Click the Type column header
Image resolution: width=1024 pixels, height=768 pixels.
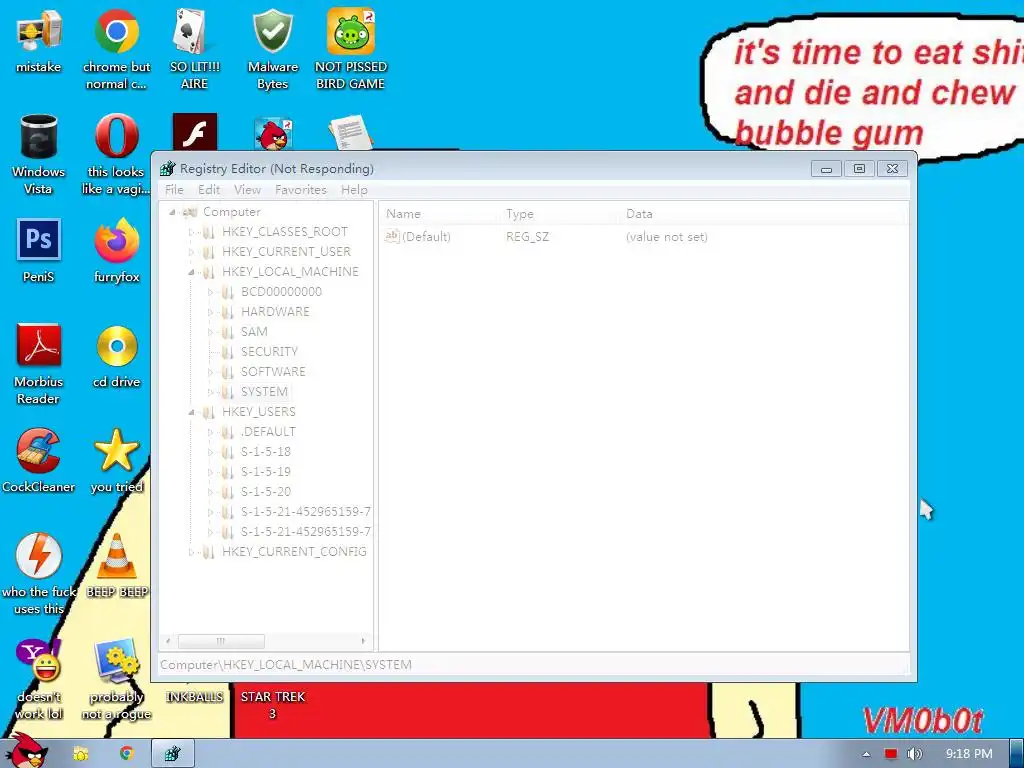(x=560, y=214)
